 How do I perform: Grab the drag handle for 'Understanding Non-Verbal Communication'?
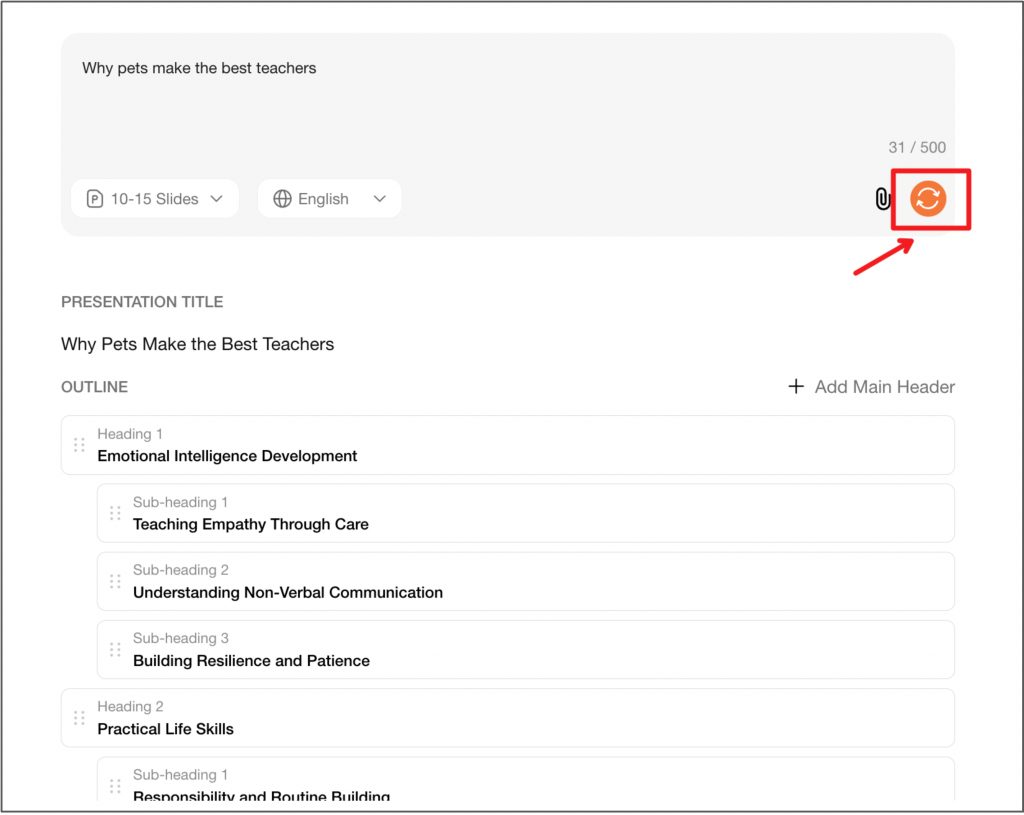click(x=115, y=581)
